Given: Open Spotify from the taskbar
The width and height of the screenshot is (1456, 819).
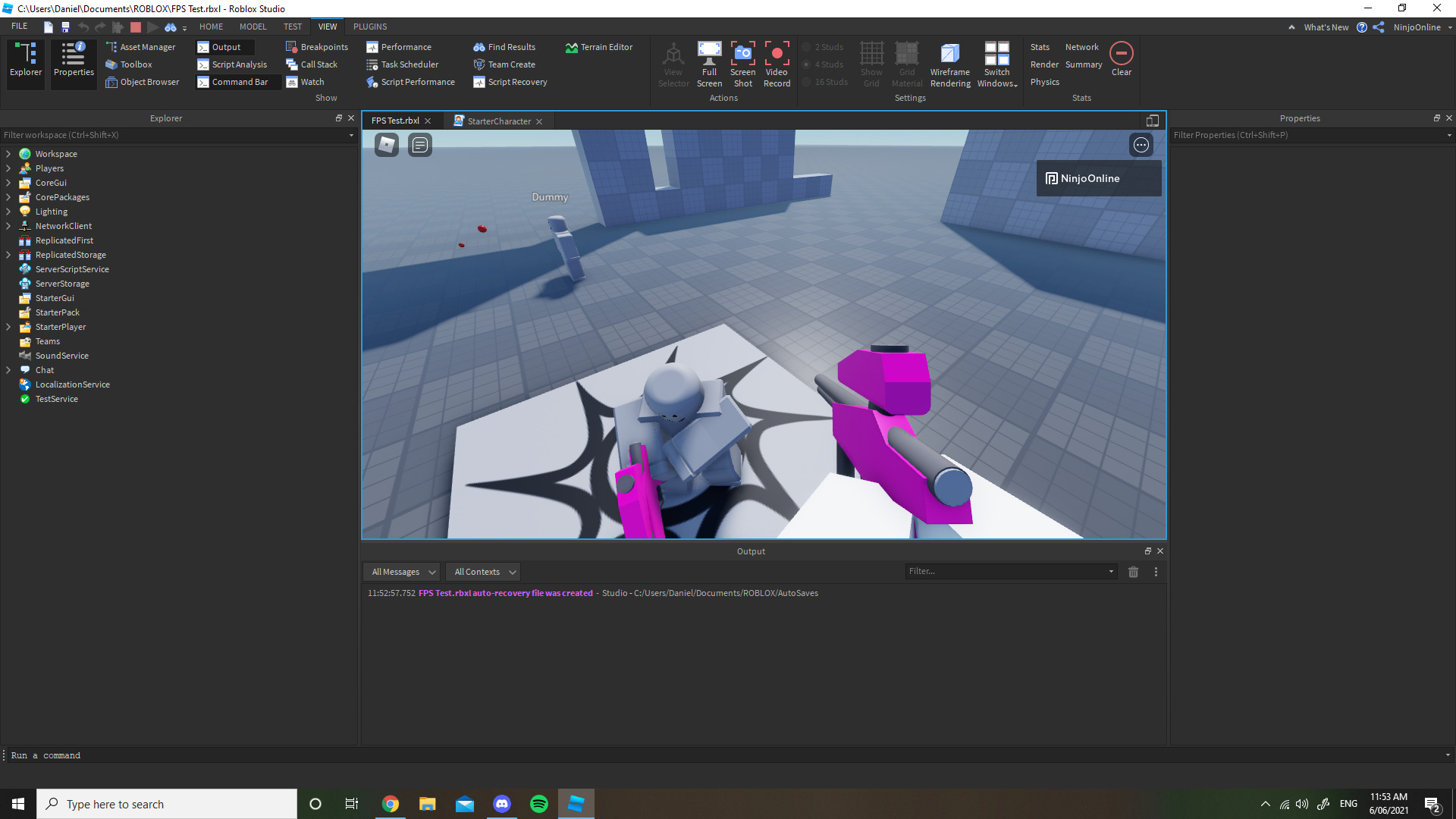Looking at the screenshot, I should [x=539, y=804].
